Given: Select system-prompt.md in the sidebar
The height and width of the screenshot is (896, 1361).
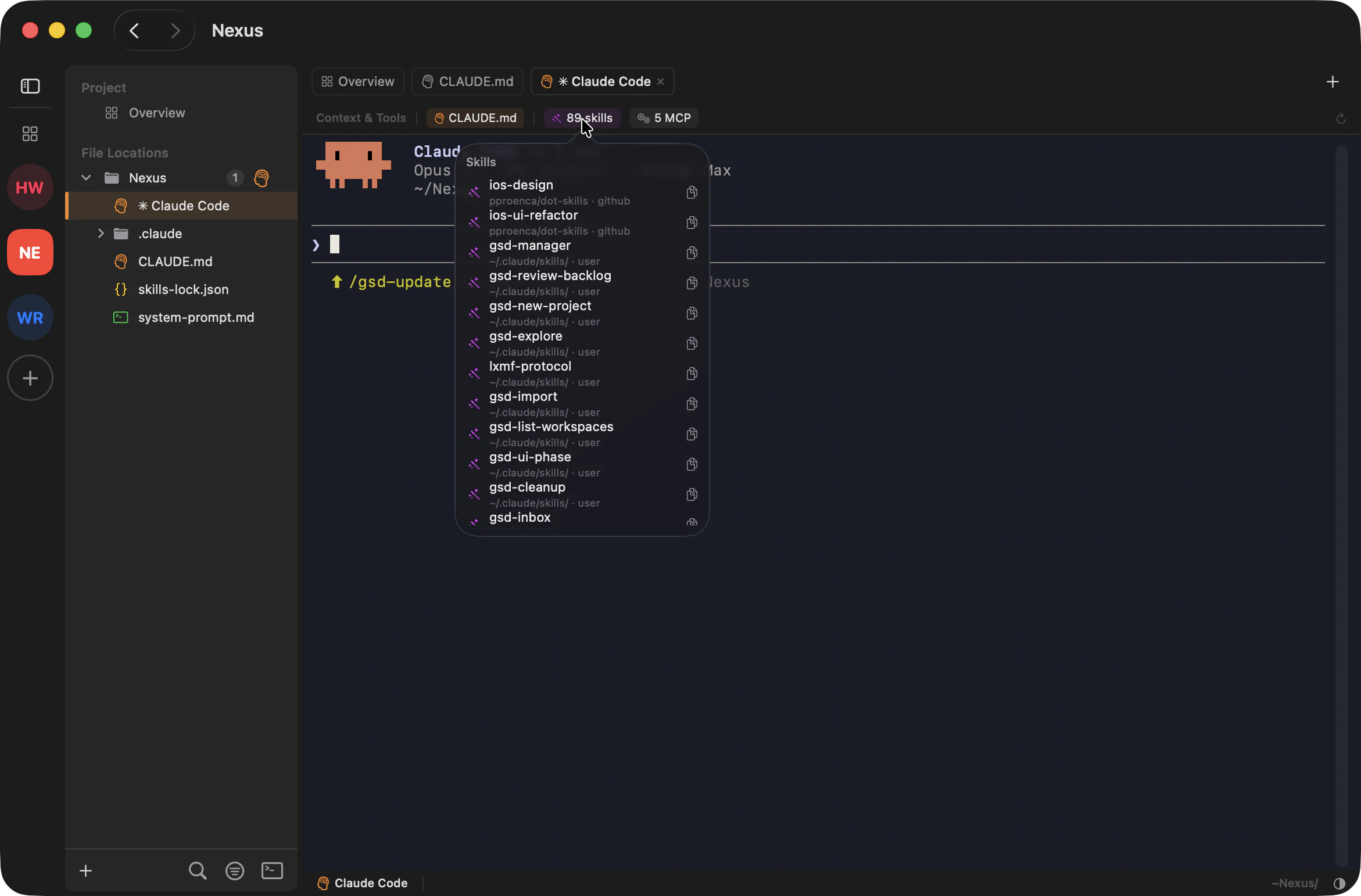Looking at the screenshot, I should point(195,317).
